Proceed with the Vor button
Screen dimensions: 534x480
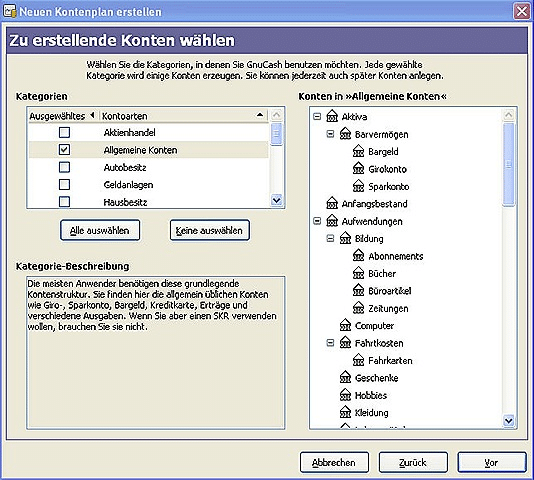492,462
